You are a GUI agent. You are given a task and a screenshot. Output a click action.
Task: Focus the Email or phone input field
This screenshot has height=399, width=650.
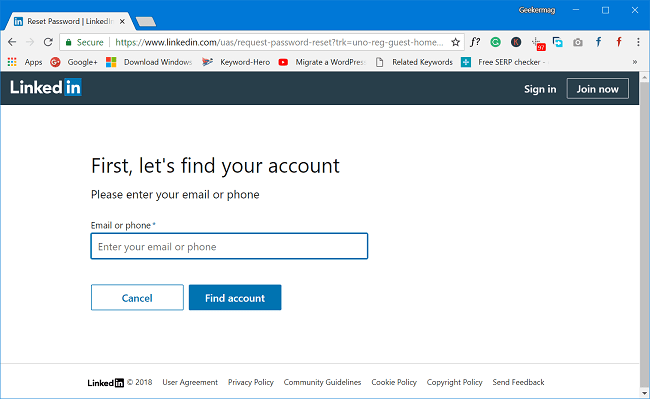coord(229,246)
